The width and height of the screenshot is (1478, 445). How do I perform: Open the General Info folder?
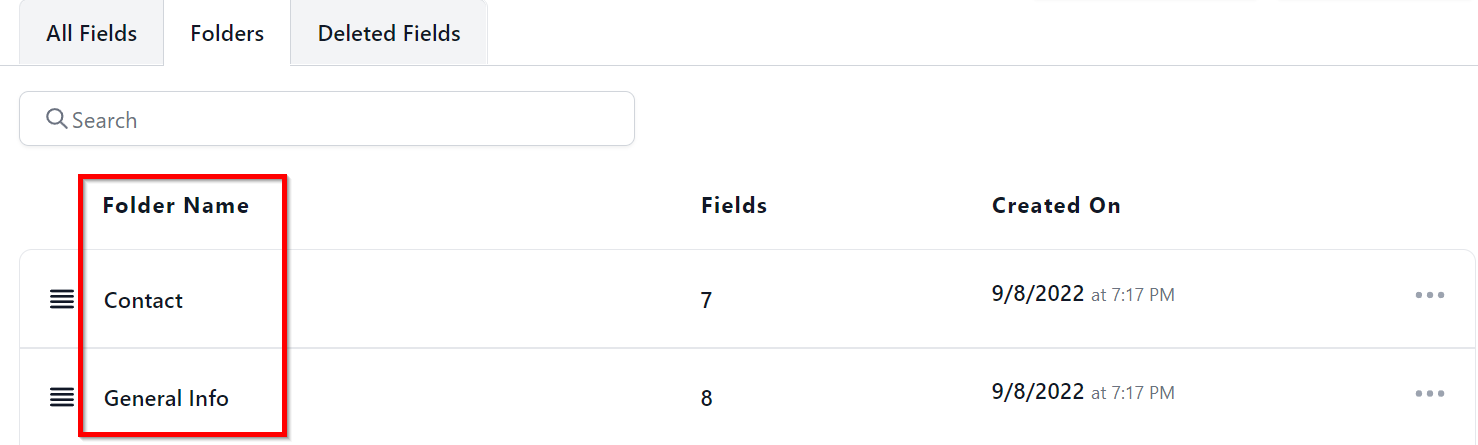coord(166,398)
